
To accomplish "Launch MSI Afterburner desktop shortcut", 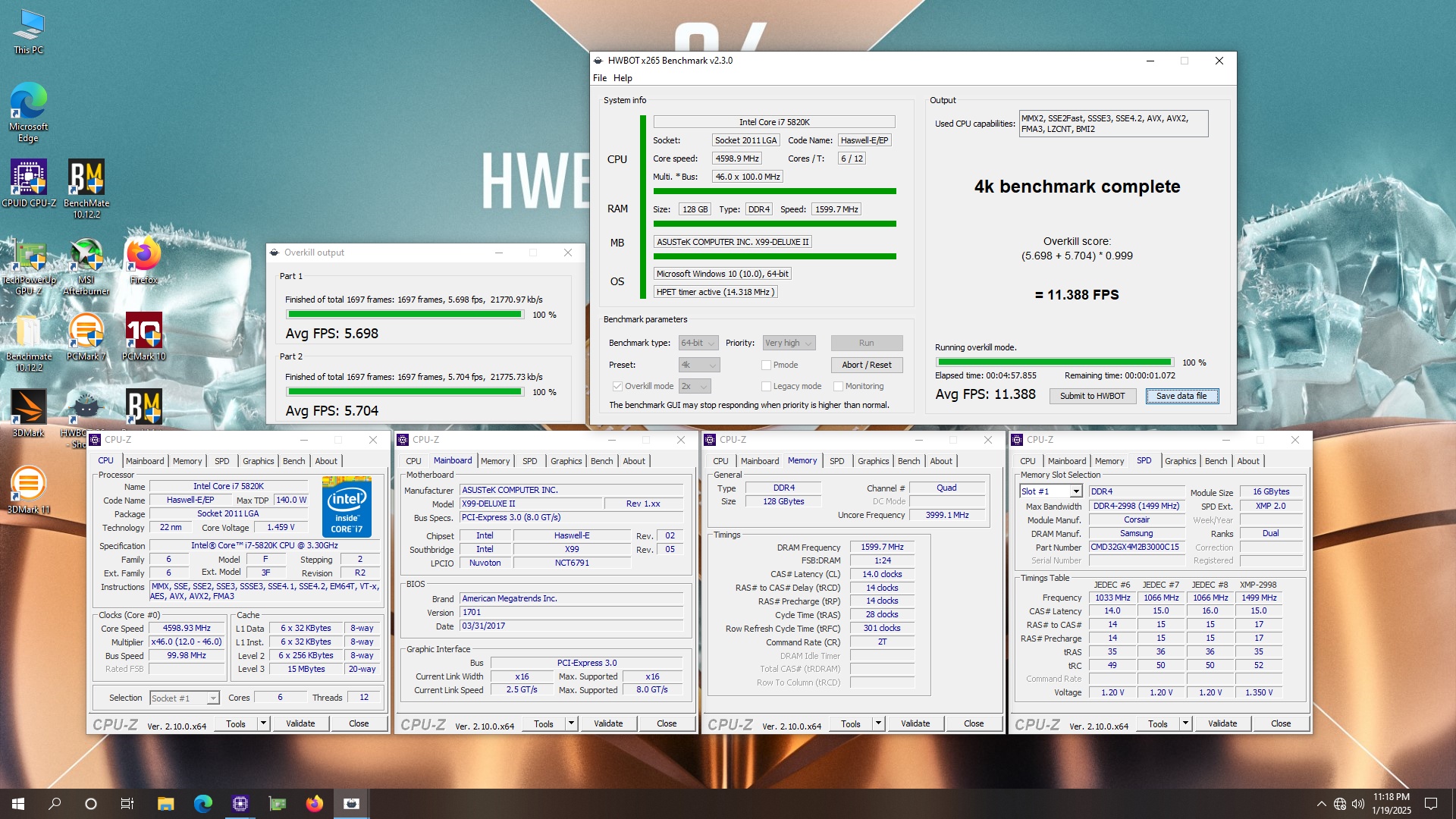I will pos(86,266).
